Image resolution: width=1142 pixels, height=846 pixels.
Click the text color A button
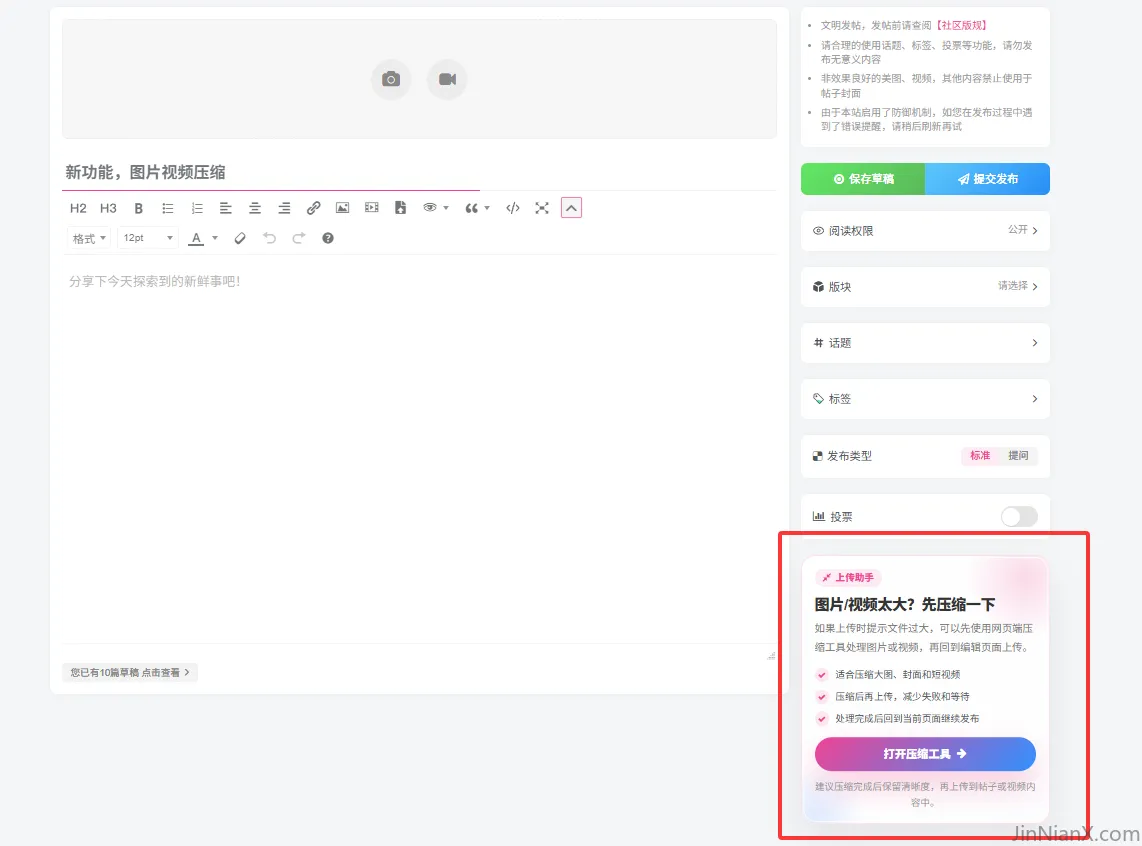pyautogui.click(x=196, y=238)
